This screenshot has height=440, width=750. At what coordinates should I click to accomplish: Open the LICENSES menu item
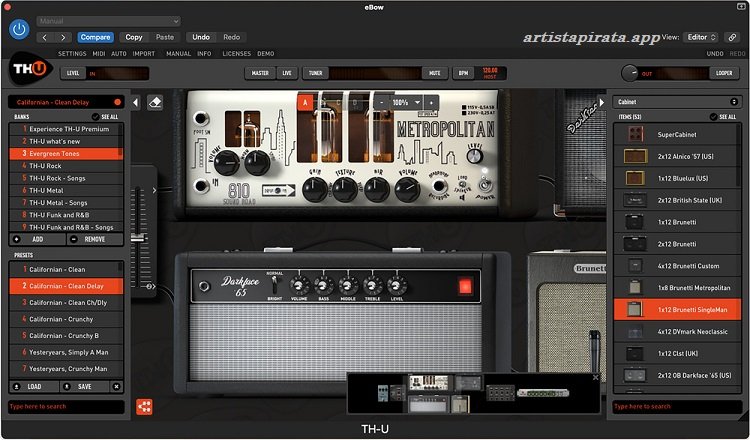(x=236, y=53)
